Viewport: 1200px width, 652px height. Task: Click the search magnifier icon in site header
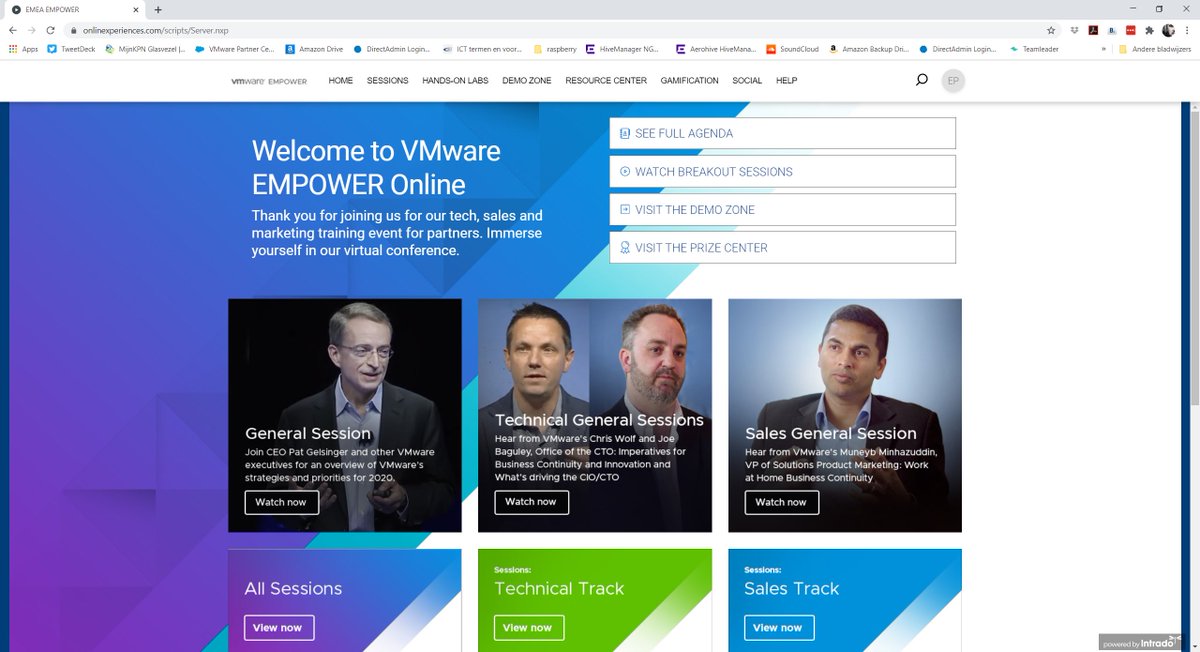[x=922, y=80]
